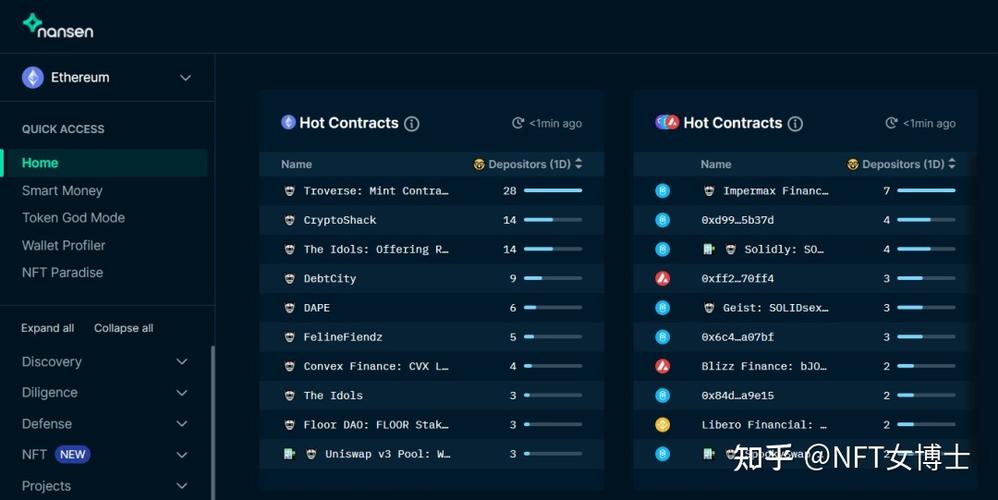Open The Idols: Offering contract
The height and width of the screenshot is (500, 998).
click(432, 249)
